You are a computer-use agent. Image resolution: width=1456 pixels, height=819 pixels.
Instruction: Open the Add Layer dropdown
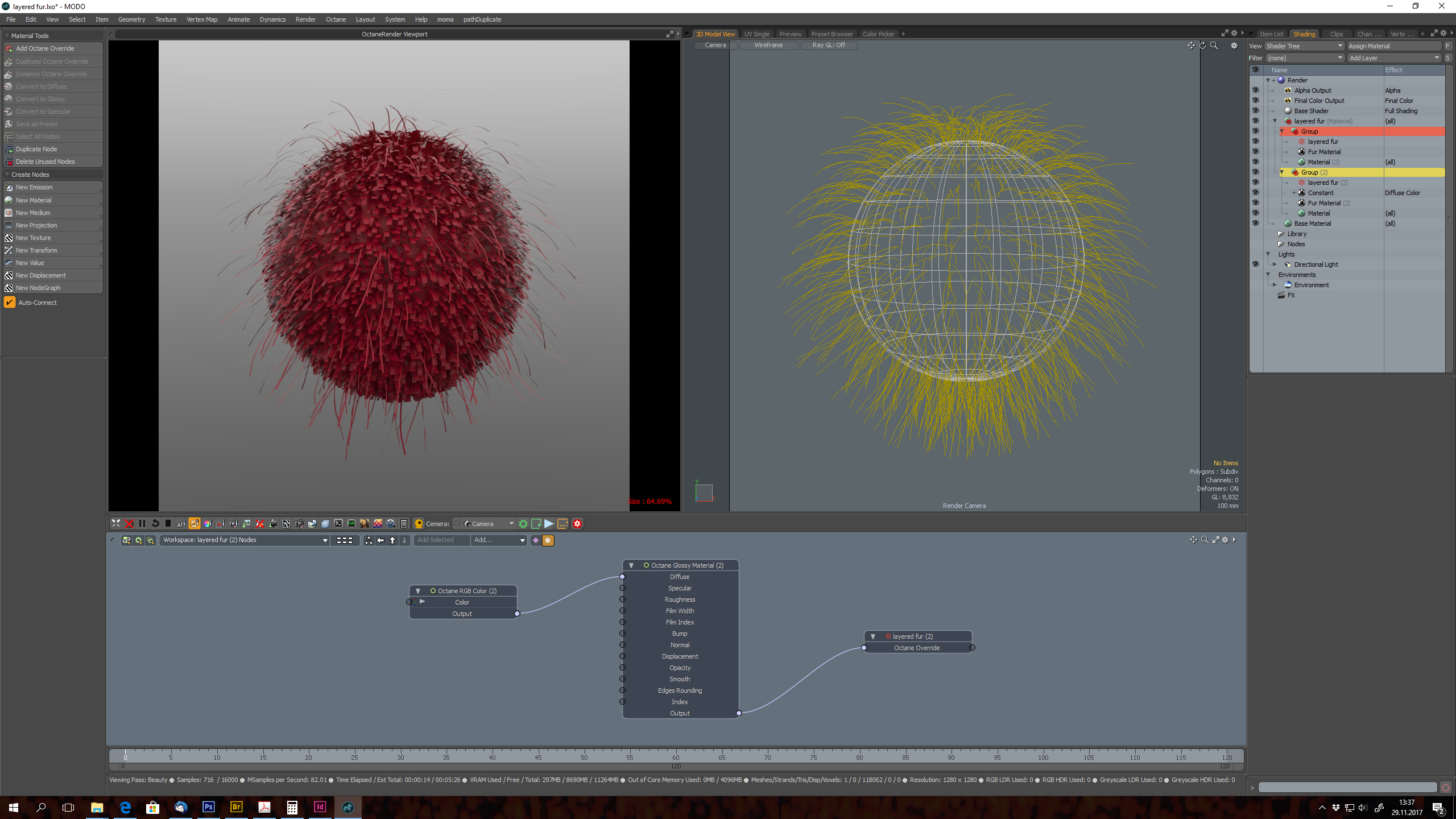pos(1393,58)
